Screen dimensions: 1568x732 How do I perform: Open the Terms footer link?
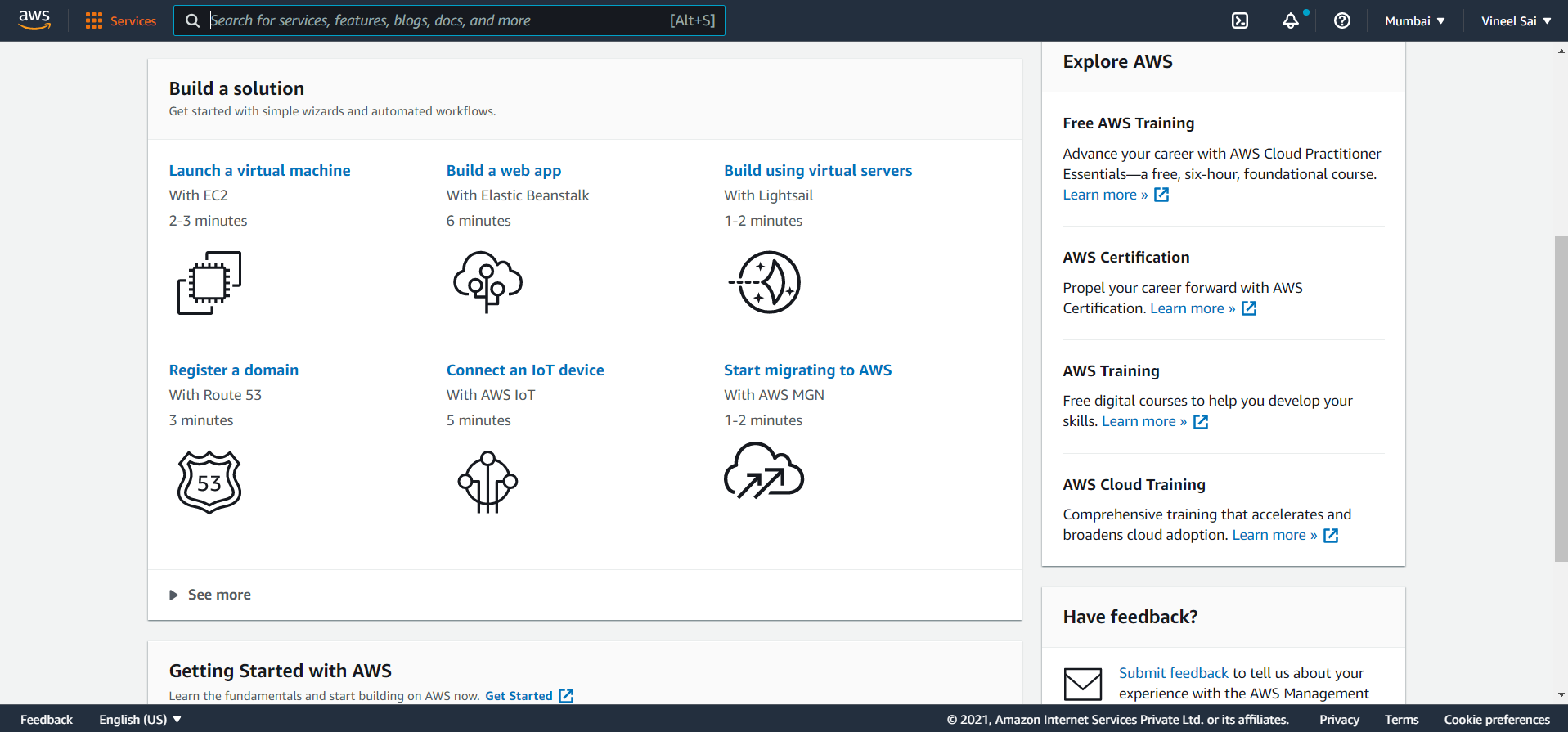point(1401,720)
